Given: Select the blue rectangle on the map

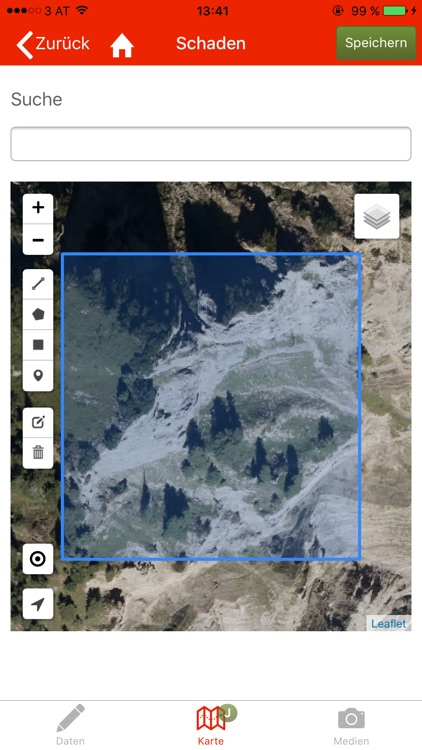Looking at the screenshot, I should [211, 406].
